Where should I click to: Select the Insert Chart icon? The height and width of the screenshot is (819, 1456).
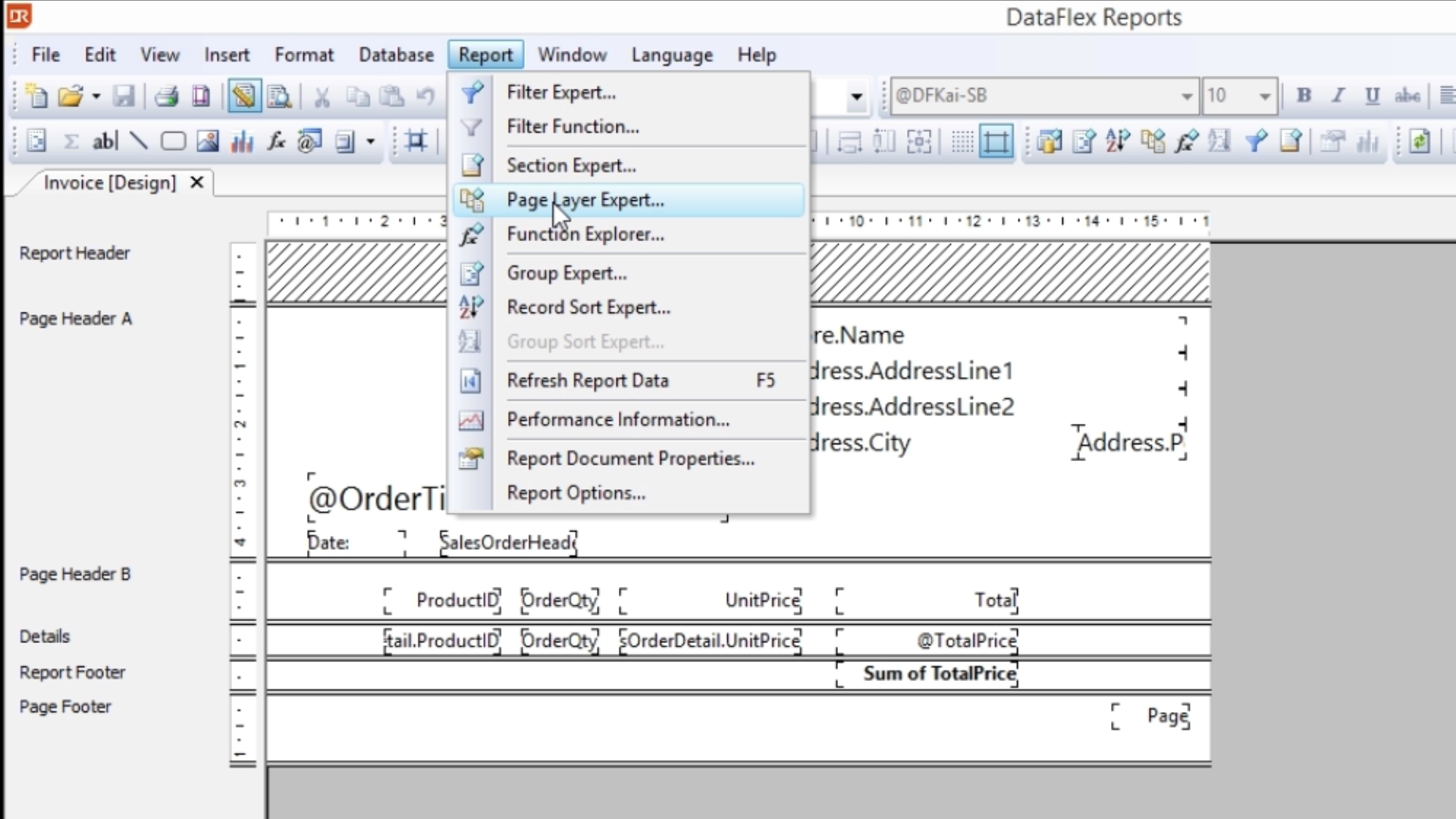[242, 141]
